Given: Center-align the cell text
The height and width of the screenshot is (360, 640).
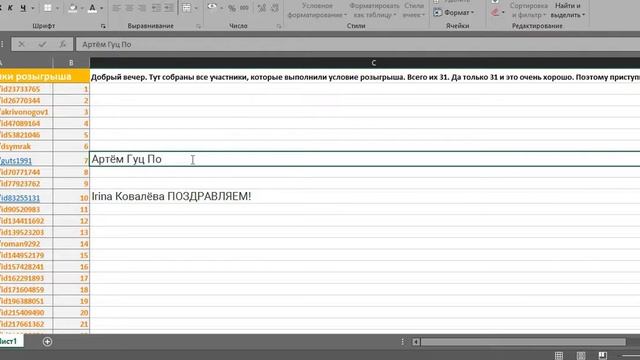Looking at the screenshot, I should [x=129, y=8].
